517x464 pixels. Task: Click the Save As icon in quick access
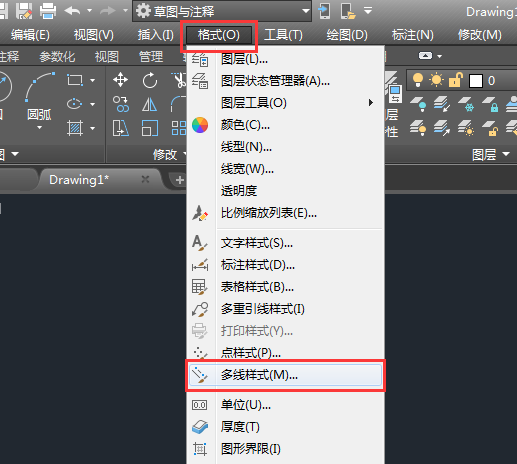tap(24, 11)
